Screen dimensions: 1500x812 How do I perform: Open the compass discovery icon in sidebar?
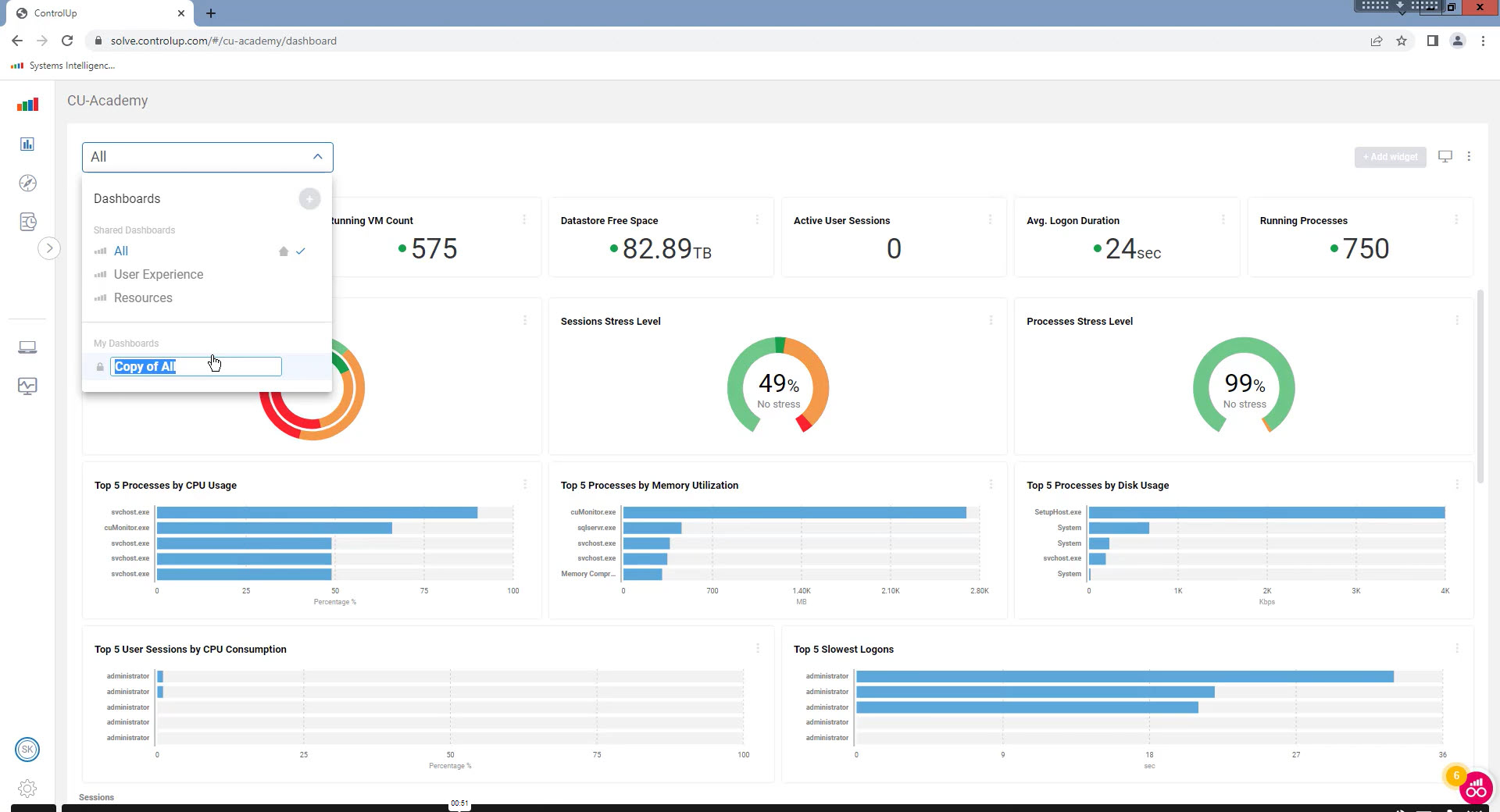(27, 183)
